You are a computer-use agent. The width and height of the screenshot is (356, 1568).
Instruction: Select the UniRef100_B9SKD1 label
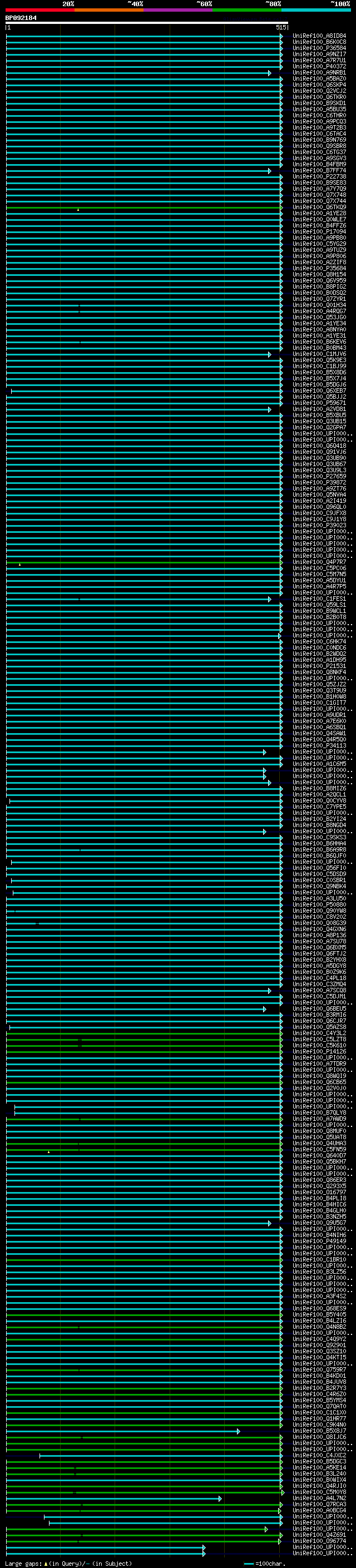[319, 103]
